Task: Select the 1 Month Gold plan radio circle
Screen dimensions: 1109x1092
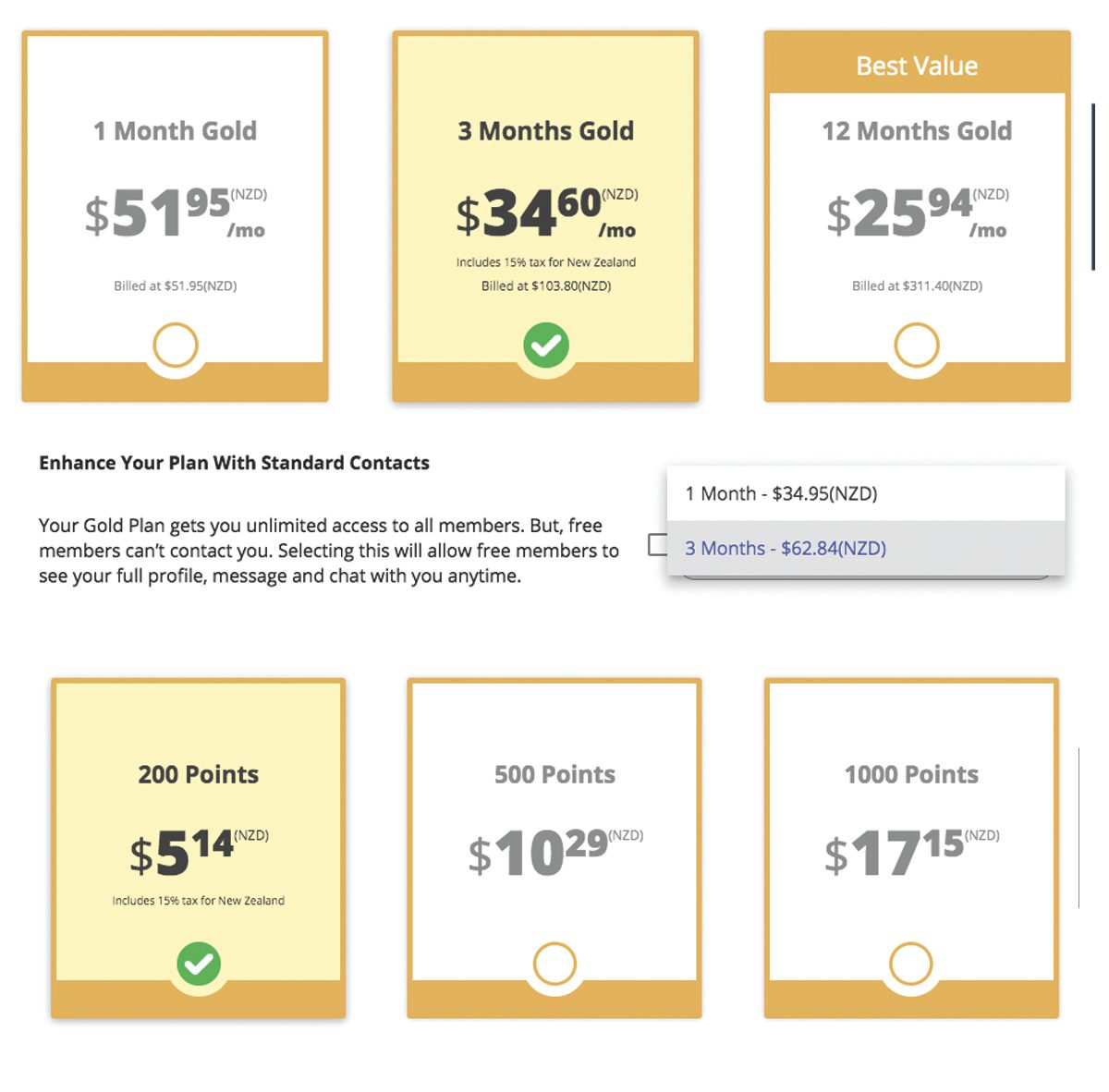Action: [175, 346]
